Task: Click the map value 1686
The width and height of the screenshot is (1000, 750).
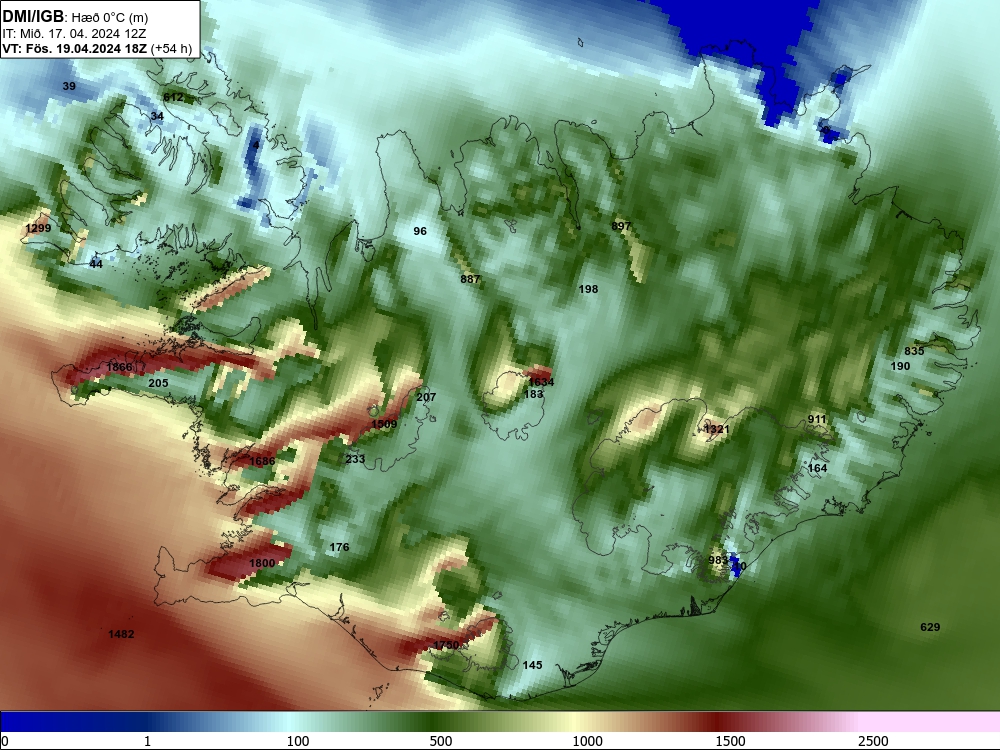Action: coord(262,461)
